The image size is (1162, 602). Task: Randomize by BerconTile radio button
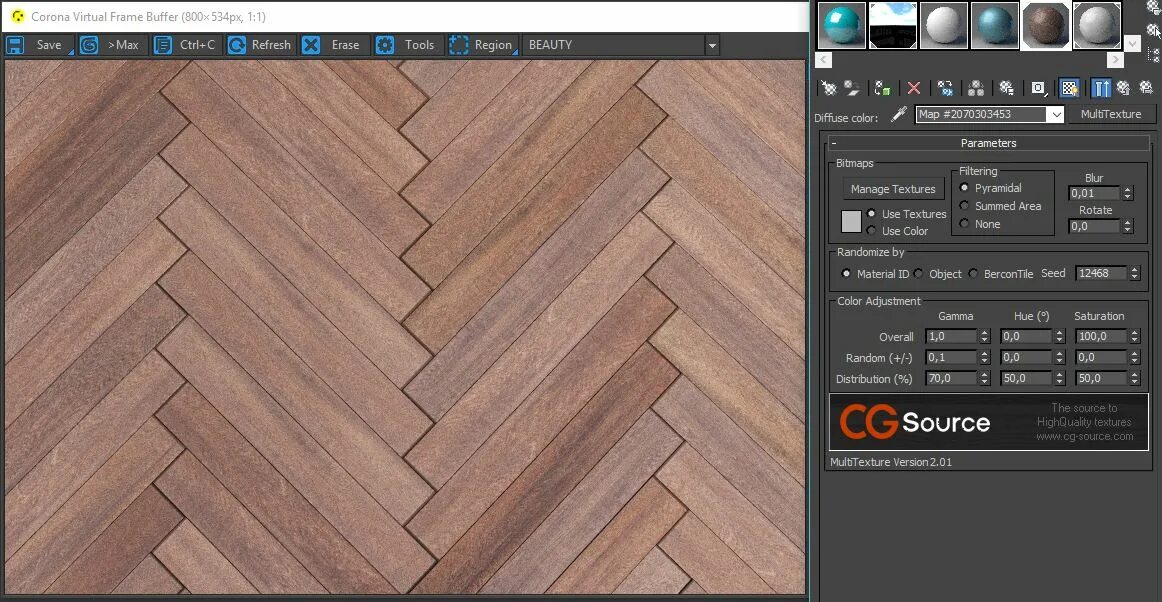(x=1000, y=274)
